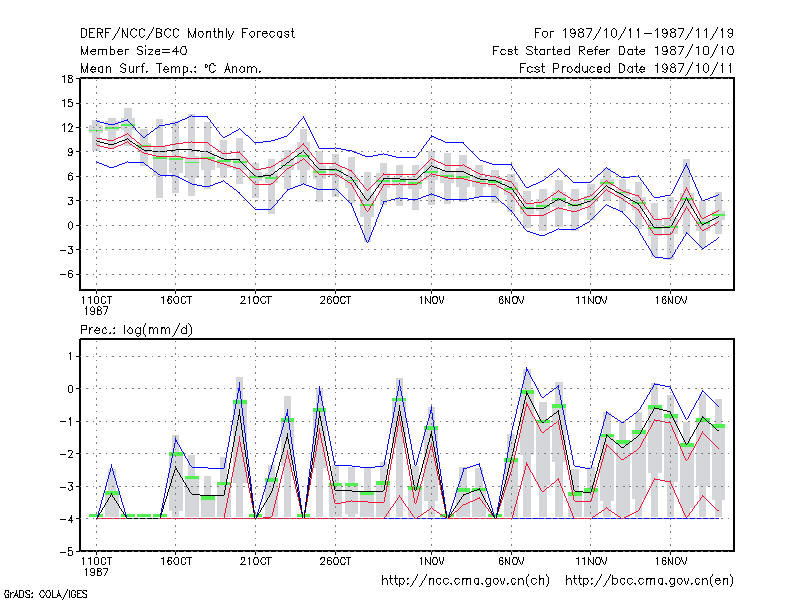Image resolution: width=800 pixels, height=600 pixels.
Task: Click the Mean Surf. Temp. anomaly label
Action: coord(171,68)
